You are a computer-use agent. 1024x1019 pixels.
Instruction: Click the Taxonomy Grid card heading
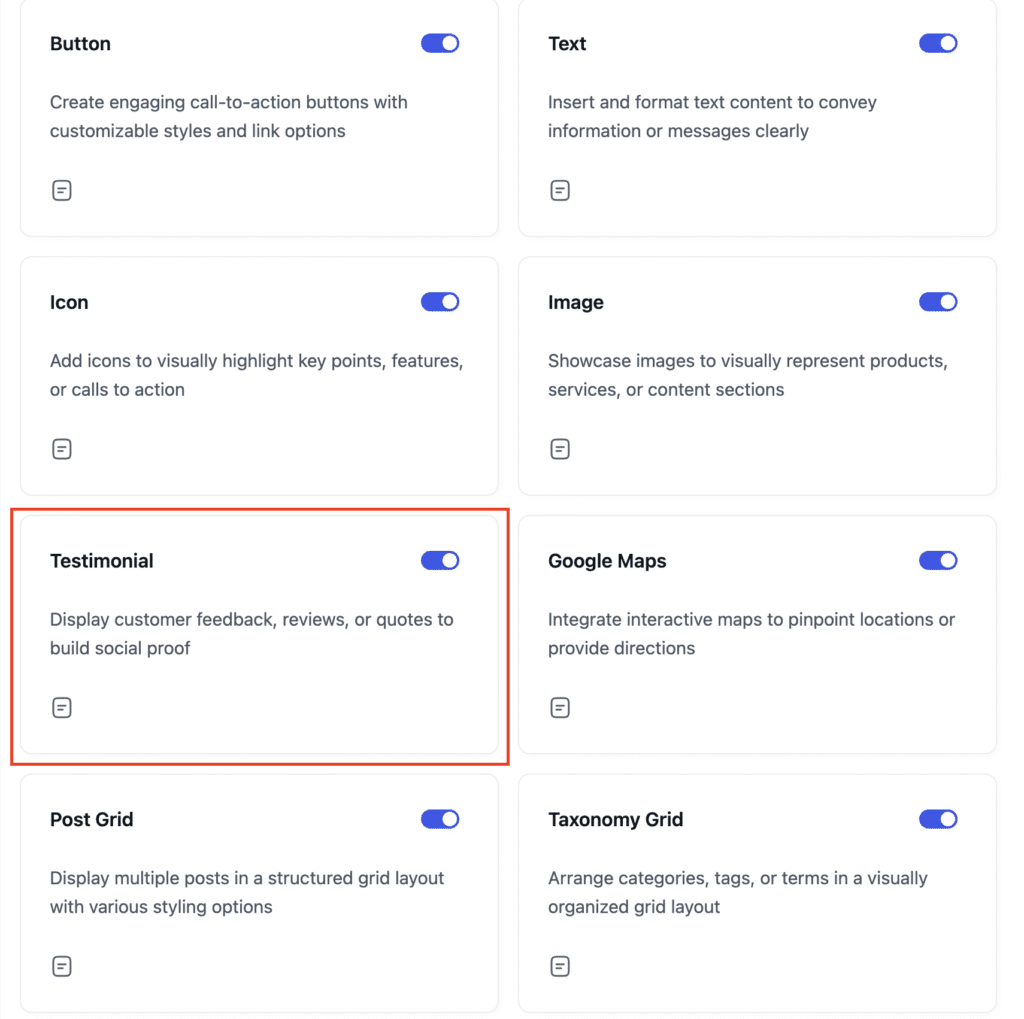tap(615, 820)
